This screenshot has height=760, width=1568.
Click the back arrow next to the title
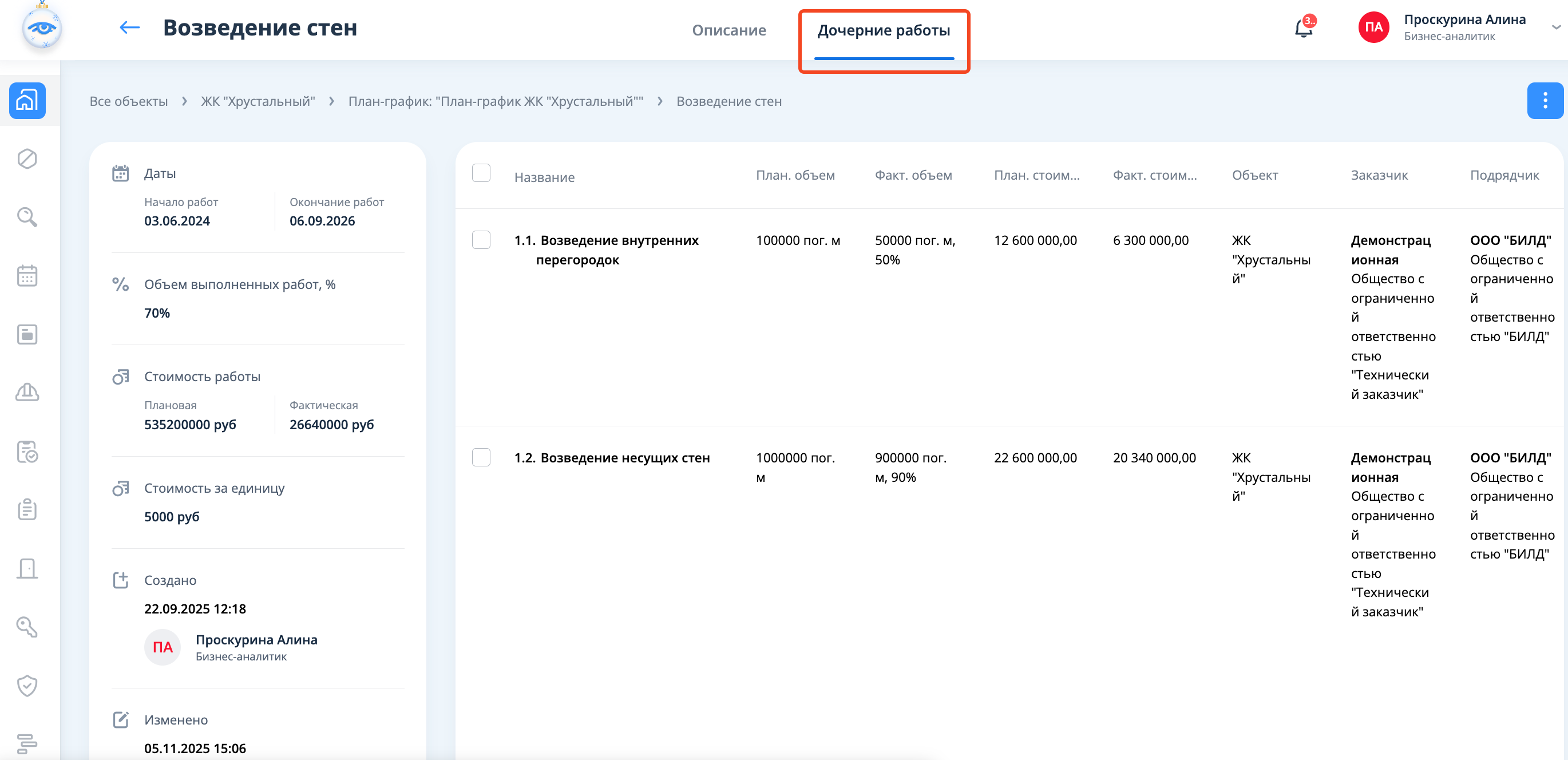129,28
